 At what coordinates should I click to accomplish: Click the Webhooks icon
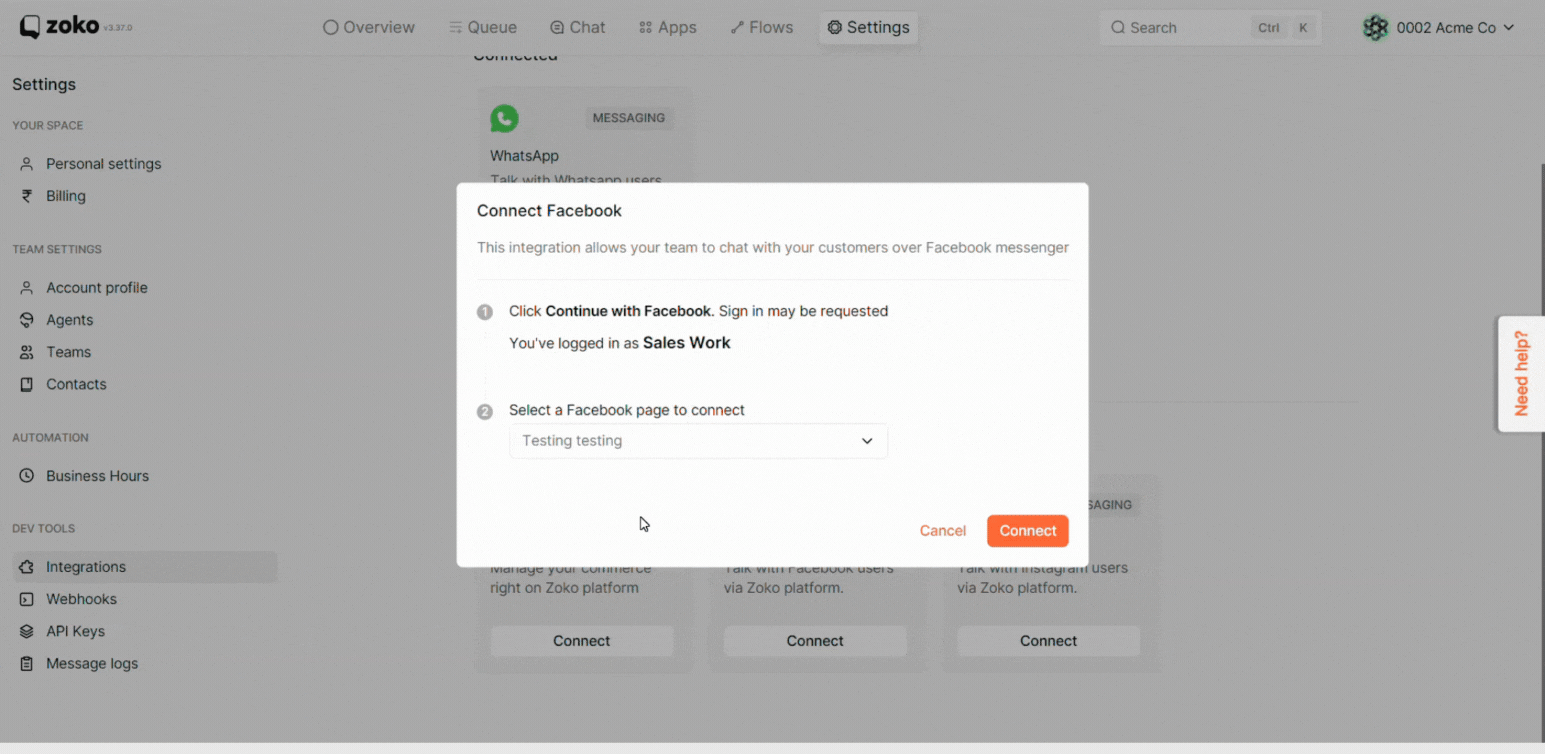27,599
